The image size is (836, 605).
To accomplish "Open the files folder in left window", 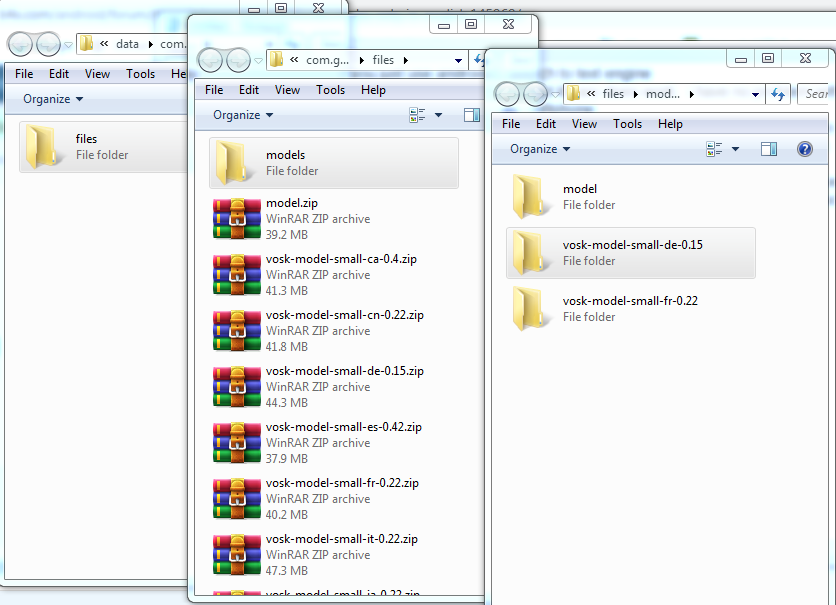I will [x=103, y=147].
